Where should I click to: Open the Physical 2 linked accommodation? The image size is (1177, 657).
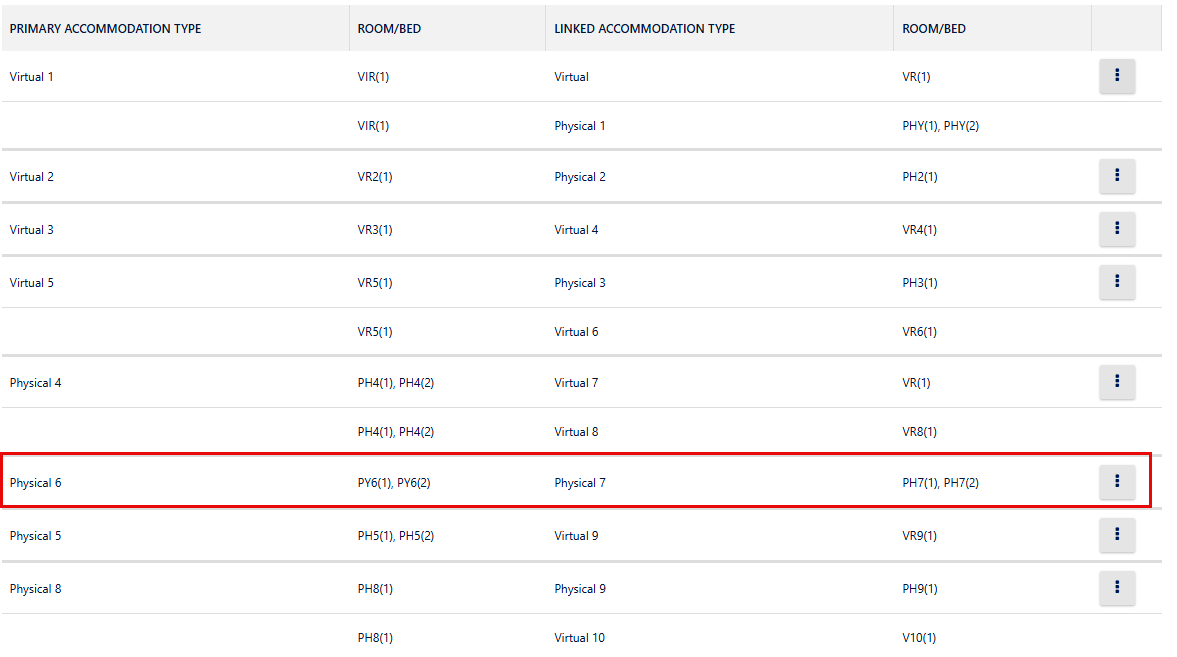(580, 177)
